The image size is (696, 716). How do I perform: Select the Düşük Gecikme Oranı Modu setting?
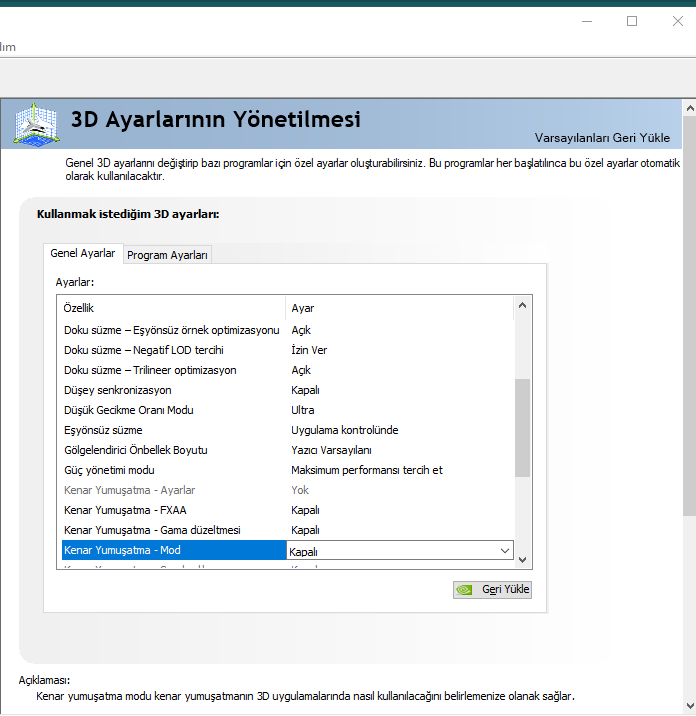[x=128, y=410]
